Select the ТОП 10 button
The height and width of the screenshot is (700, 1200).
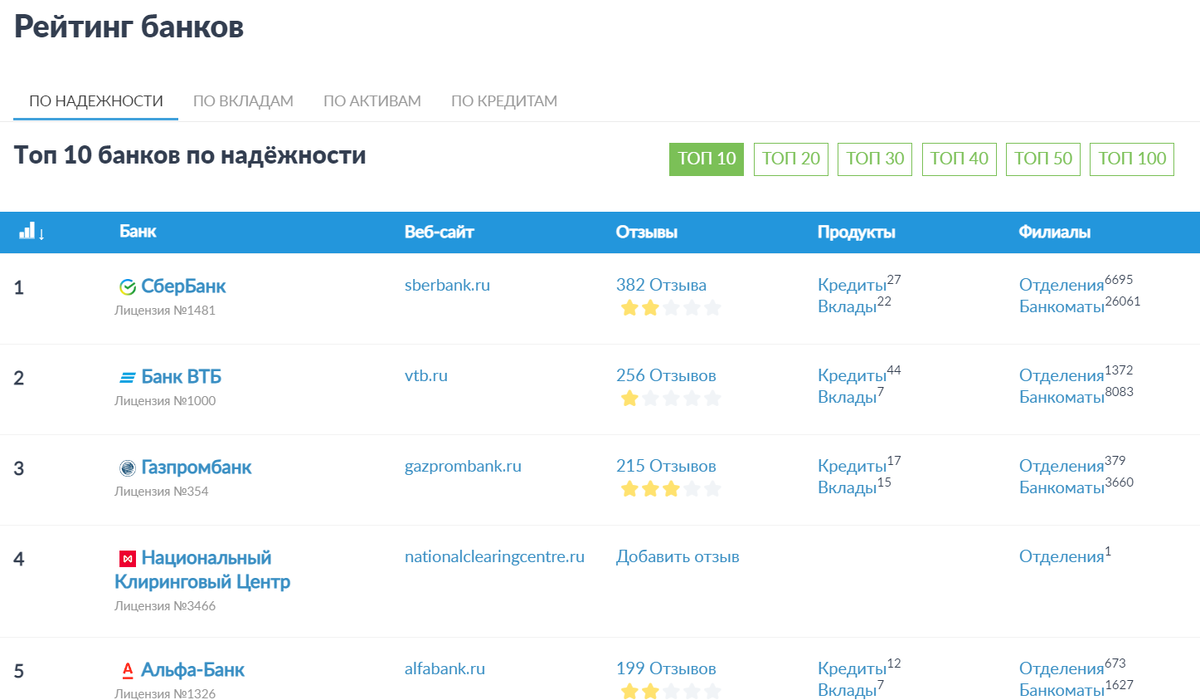point(706,159)
